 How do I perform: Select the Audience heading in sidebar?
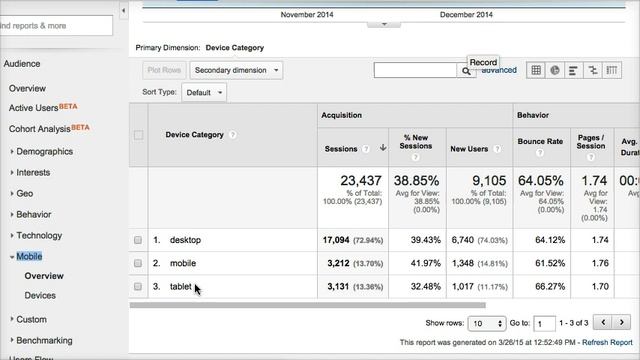point(22,64)
